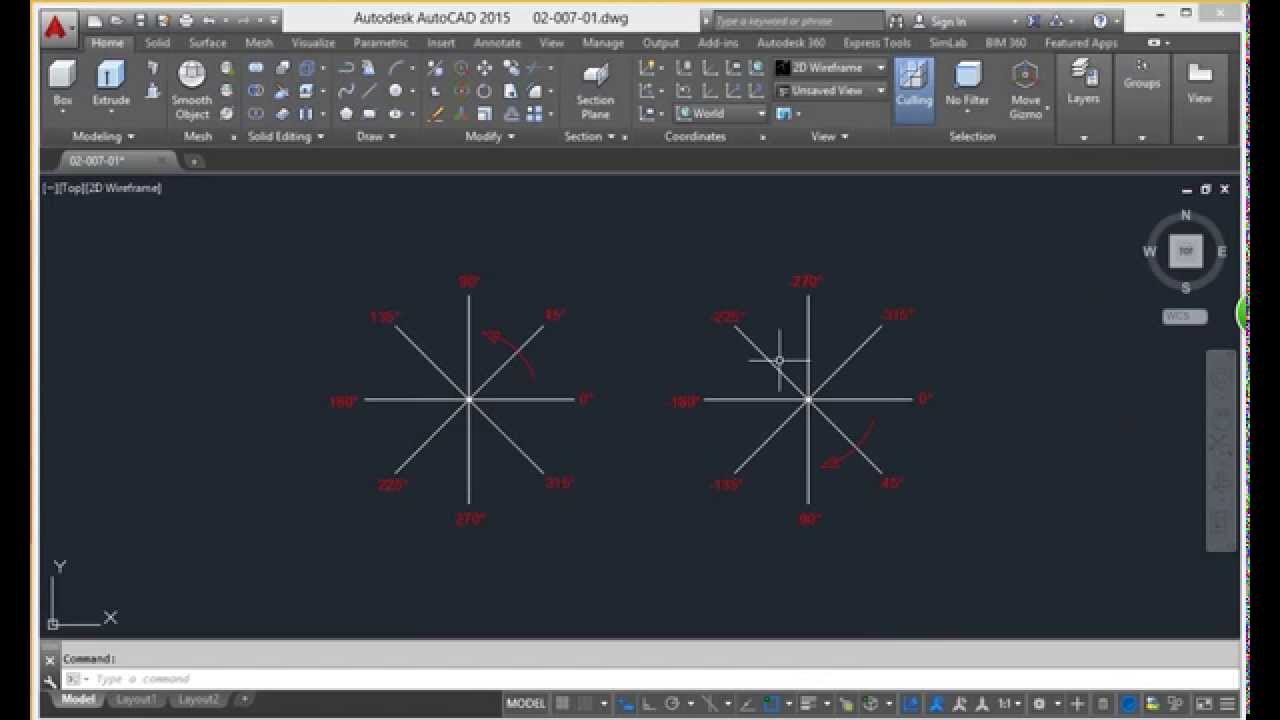Click the TOP face of the ViewCube
The image size is (1280, 720).
[x=1186, y=251]
